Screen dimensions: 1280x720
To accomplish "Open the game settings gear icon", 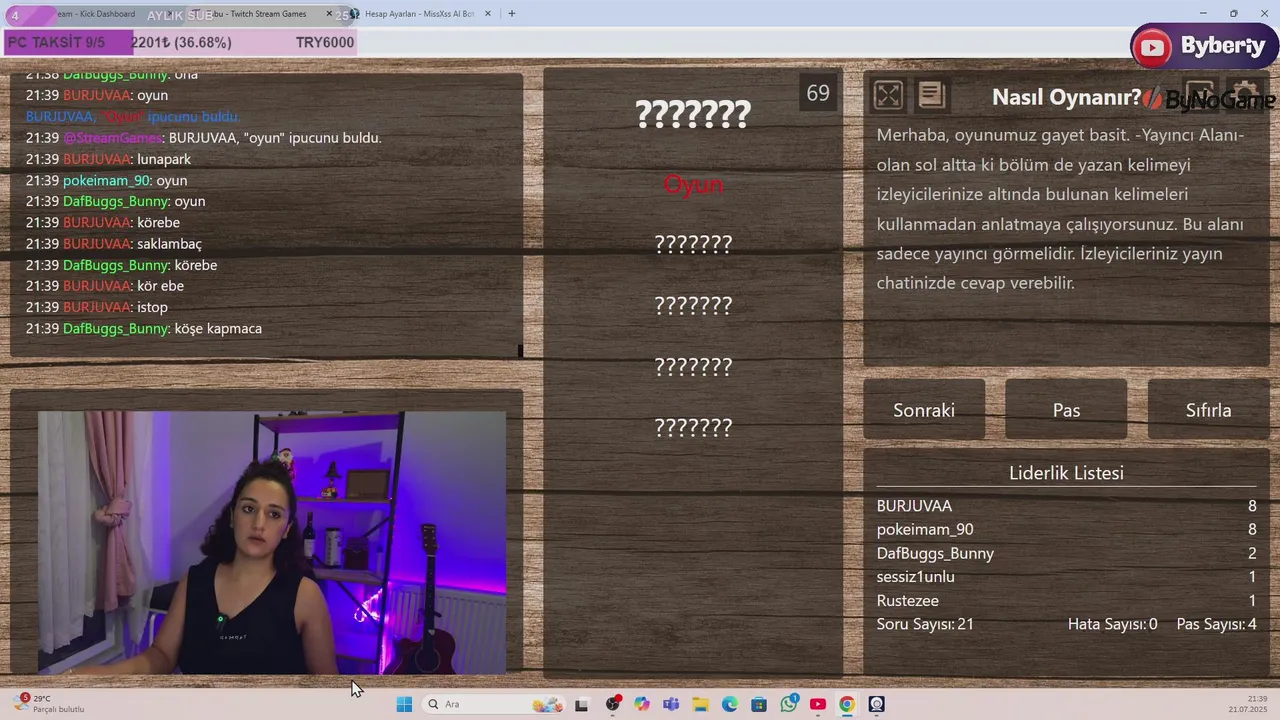I will tap(1244, 95).
